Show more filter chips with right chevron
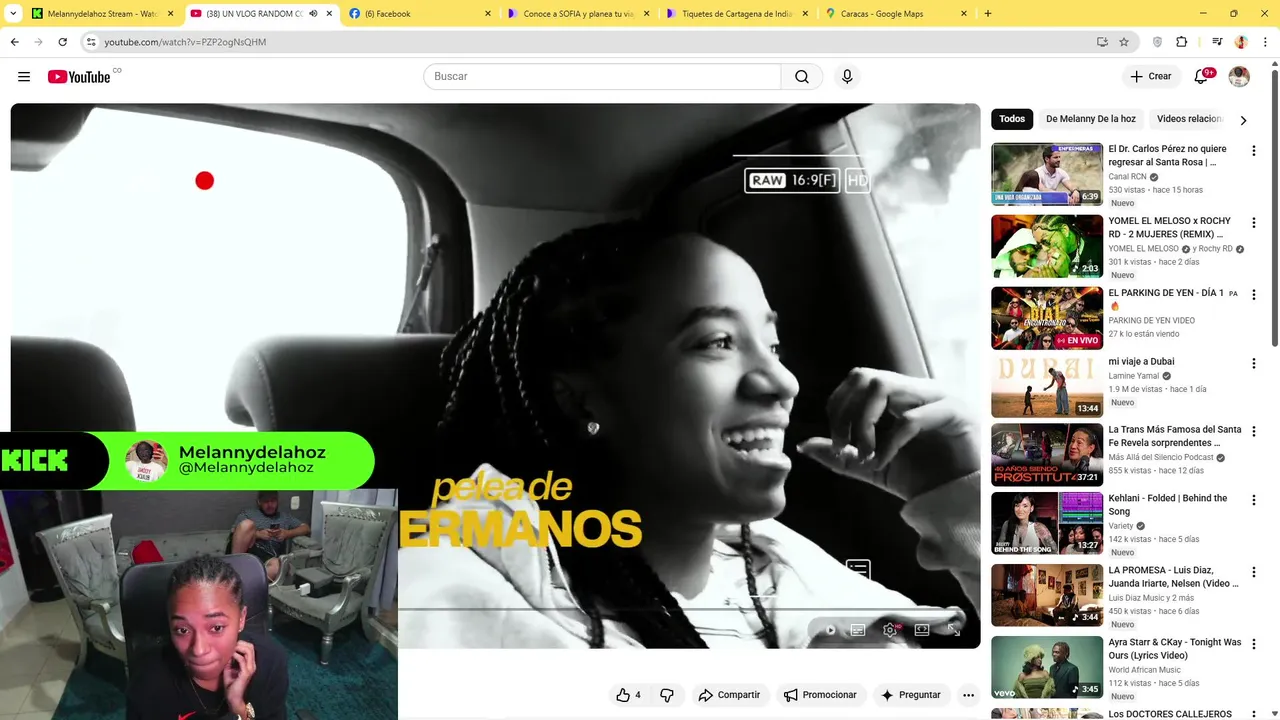Image resolution: width=1280 pixels, height=720 pixels. pos(1243,120)
